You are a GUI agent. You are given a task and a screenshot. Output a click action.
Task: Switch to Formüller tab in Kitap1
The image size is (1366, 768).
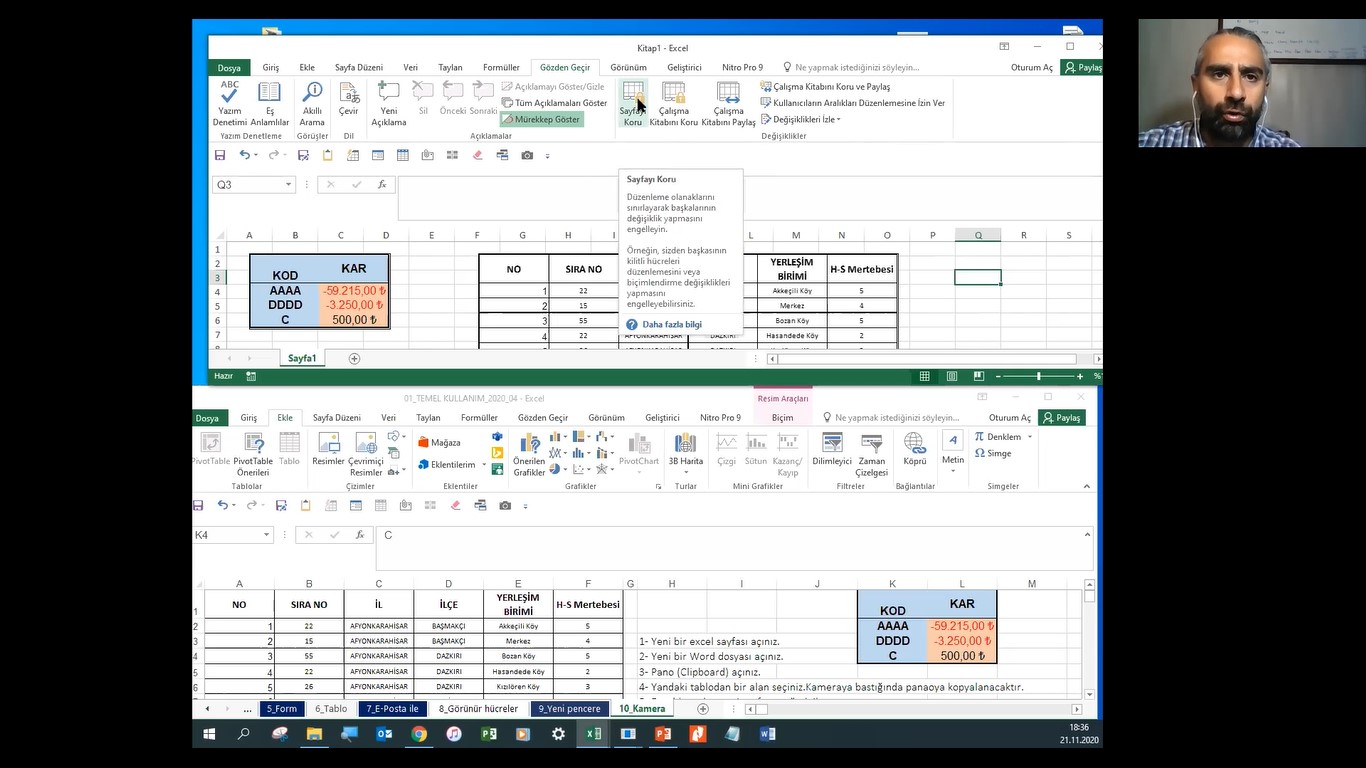coord(501,68)
